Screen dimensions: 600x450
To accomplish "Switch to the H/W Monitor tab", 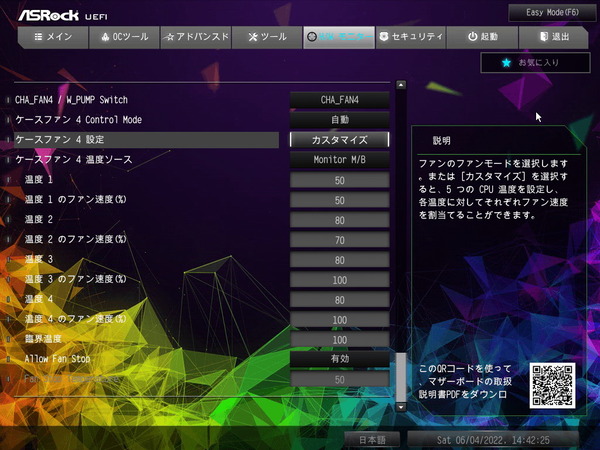I will tap(338, 37).
